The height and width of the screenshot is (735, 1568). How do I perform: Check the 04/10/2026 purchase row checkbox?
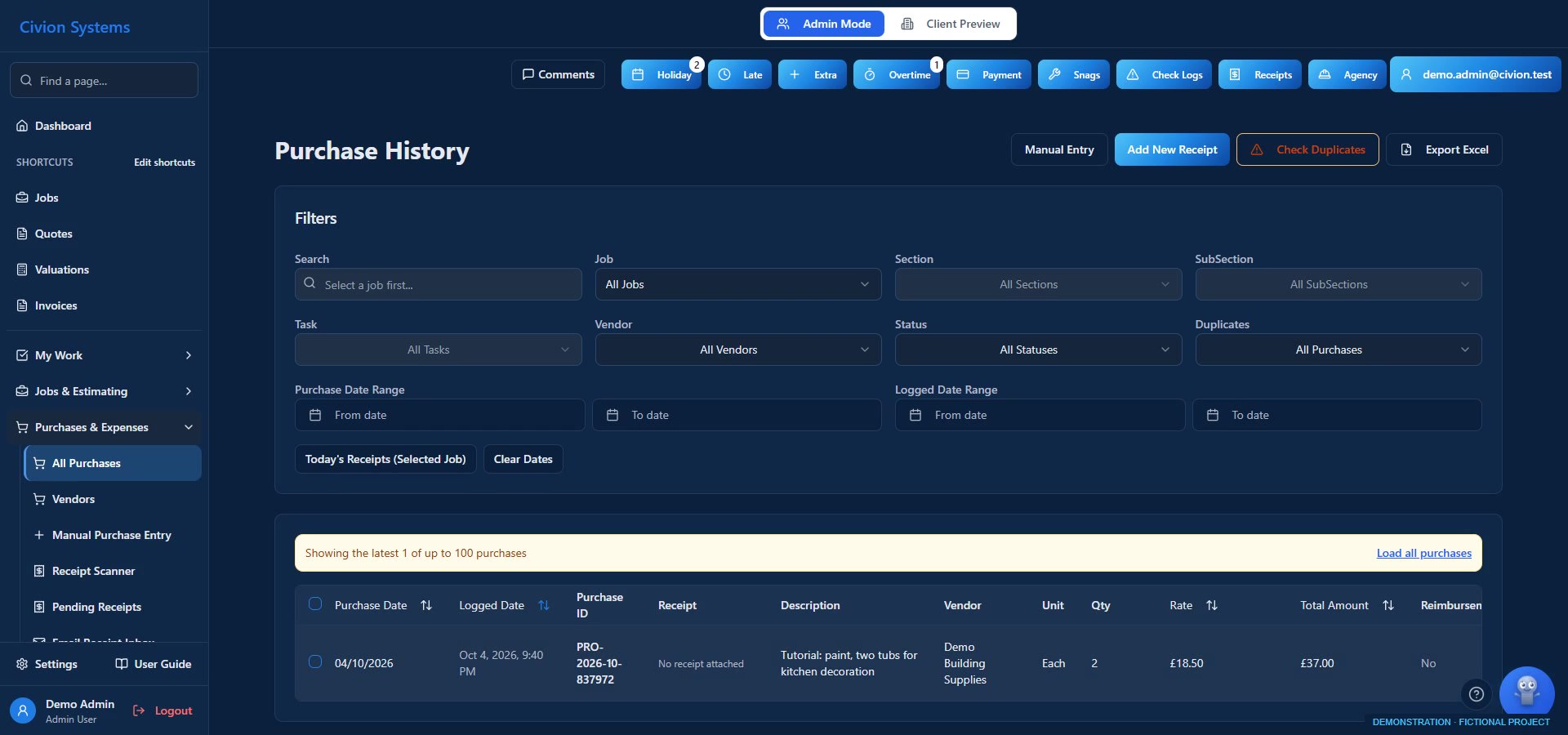coord(315,661)
